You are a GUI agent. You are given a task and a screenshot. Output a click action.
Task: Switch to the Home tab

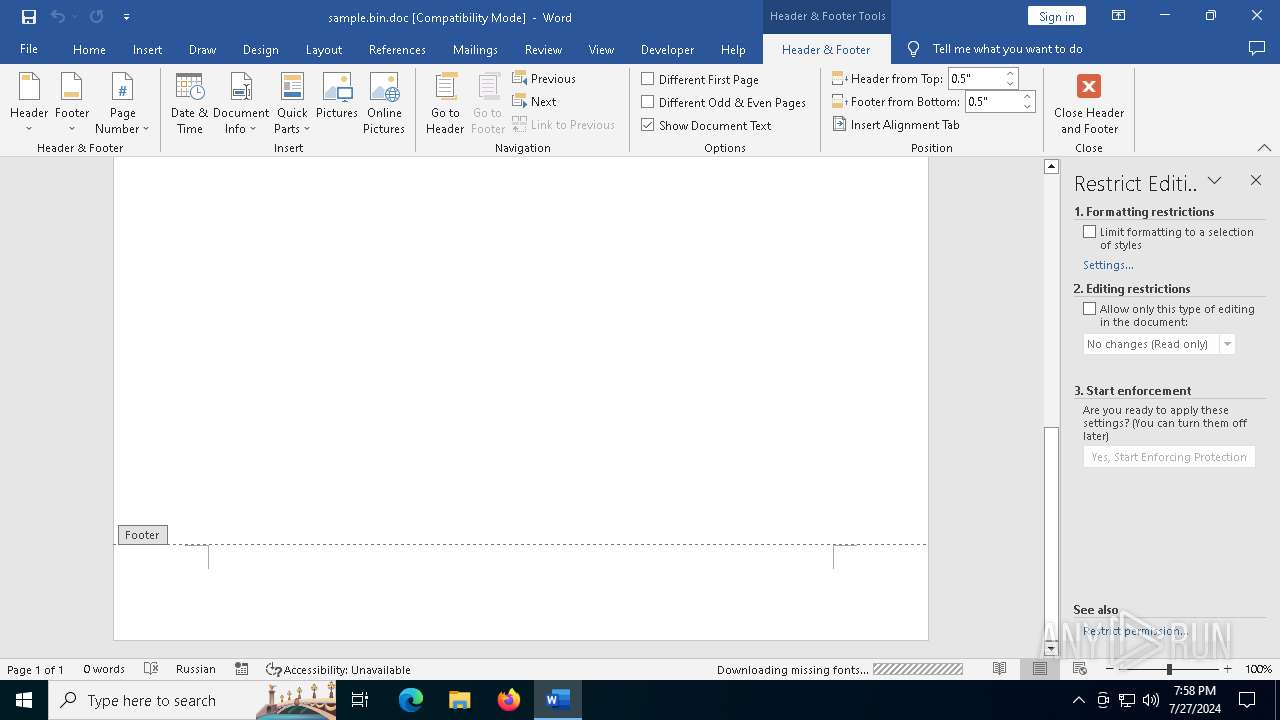[89, 49]
